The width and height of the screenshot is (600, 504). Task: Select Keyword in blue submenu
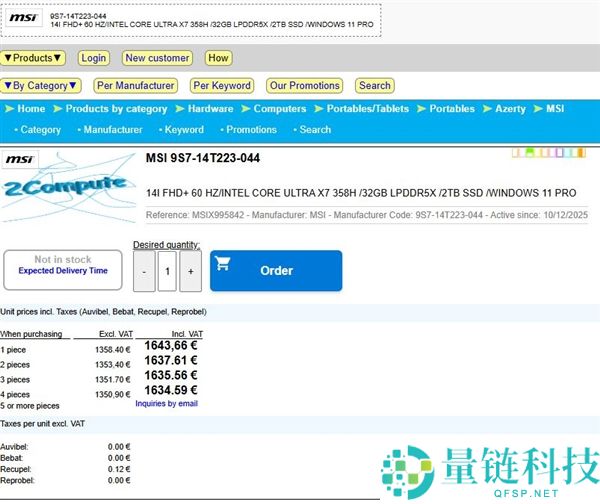pos(184,130)
